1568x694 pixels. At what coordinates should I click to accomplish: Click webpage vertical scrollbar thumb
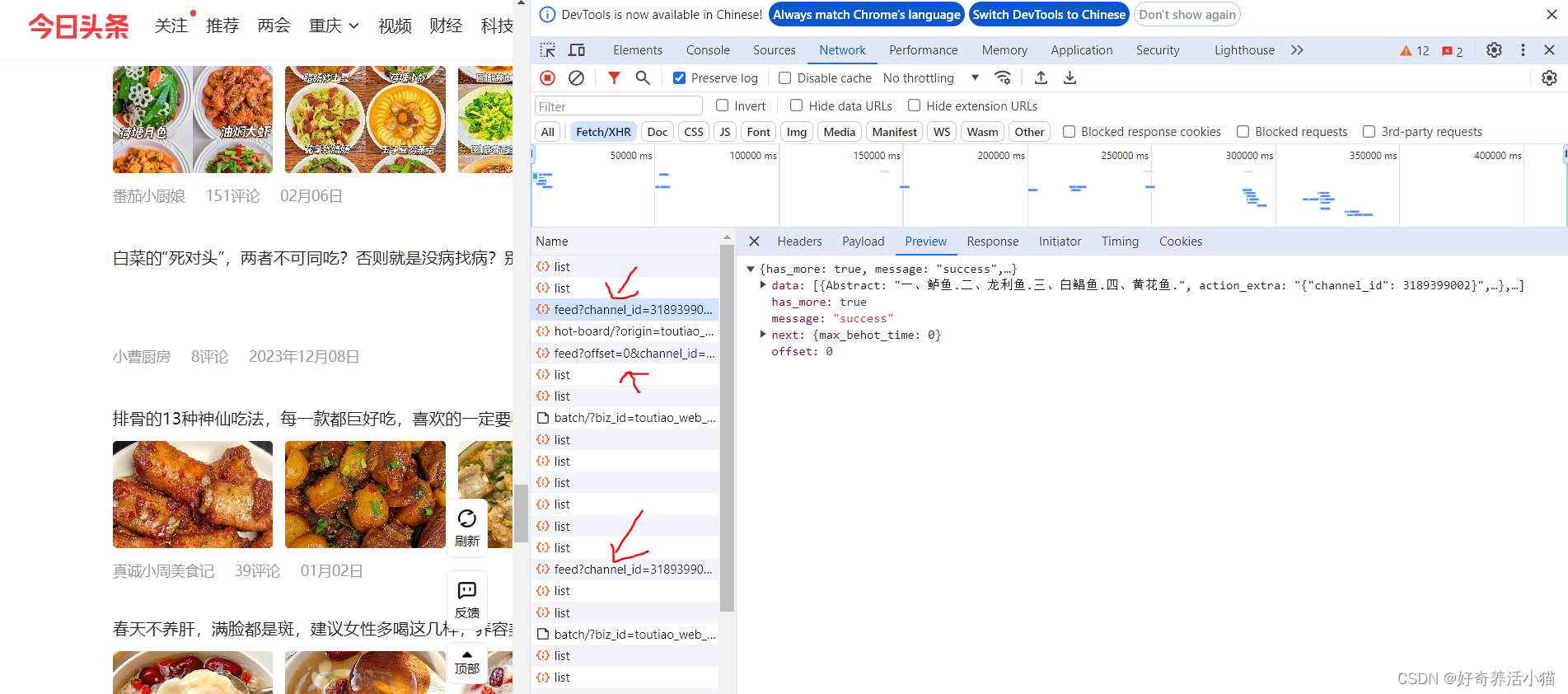(521, 513)
